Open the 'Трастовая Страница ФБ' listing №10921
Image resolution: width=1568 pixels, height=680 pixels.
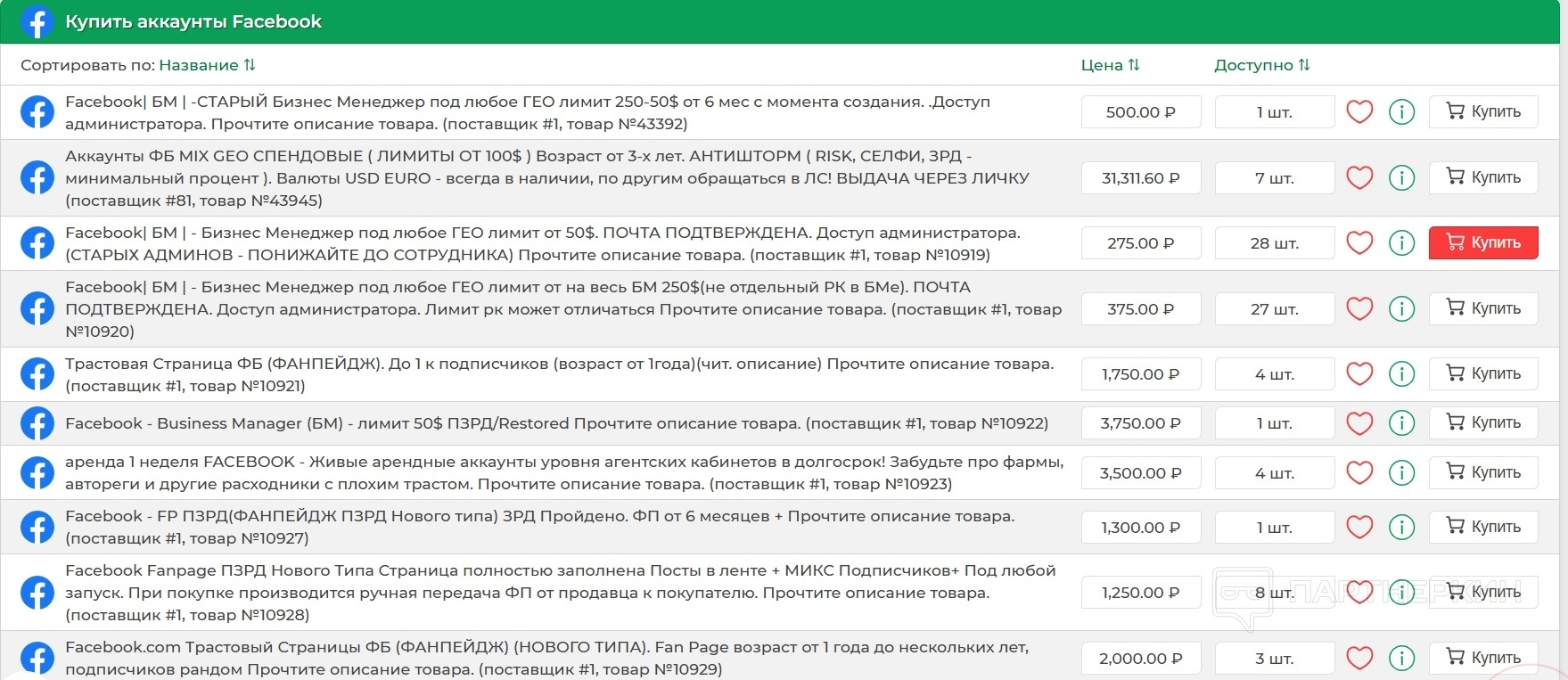pyautogui.click(x=560, y=374)
